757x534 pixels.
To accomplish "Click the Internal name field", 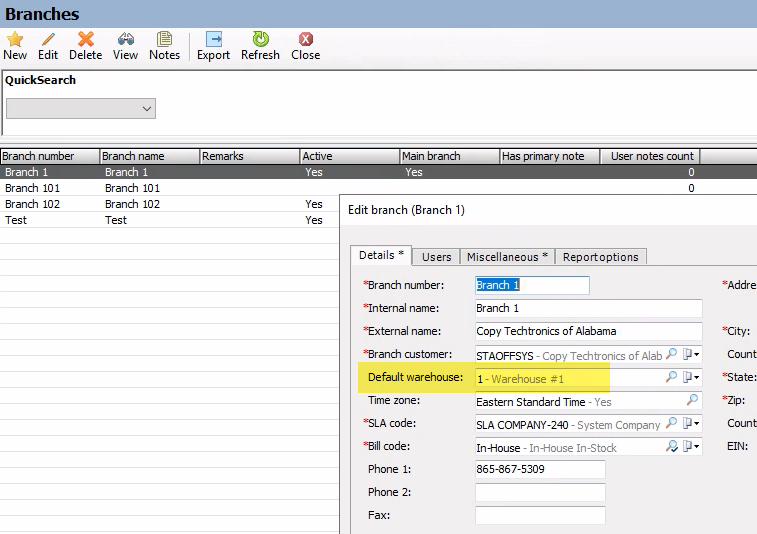I will 589,308.
